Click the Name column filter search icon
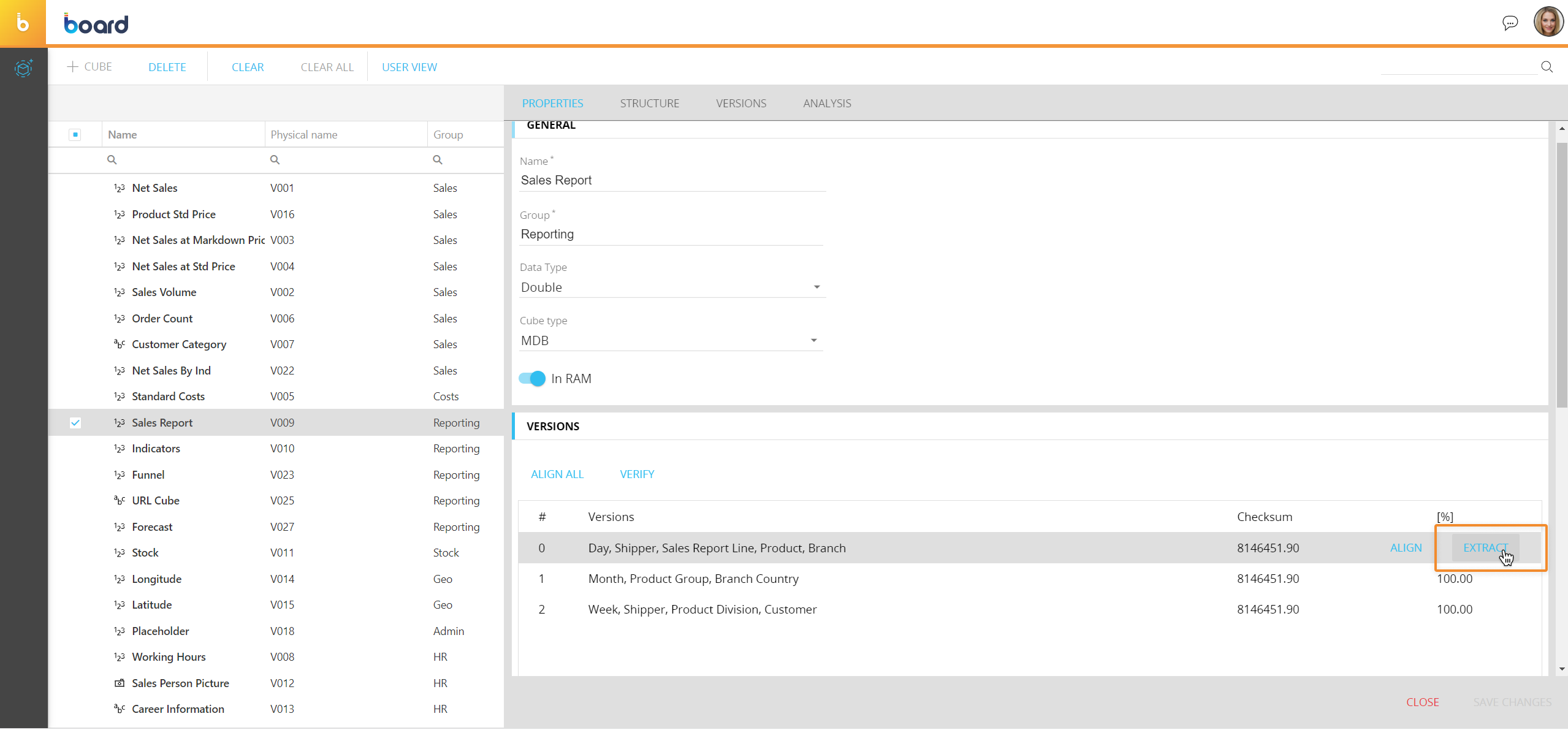The width and height of the screenshot is (1568, 730). coord(112,160)
